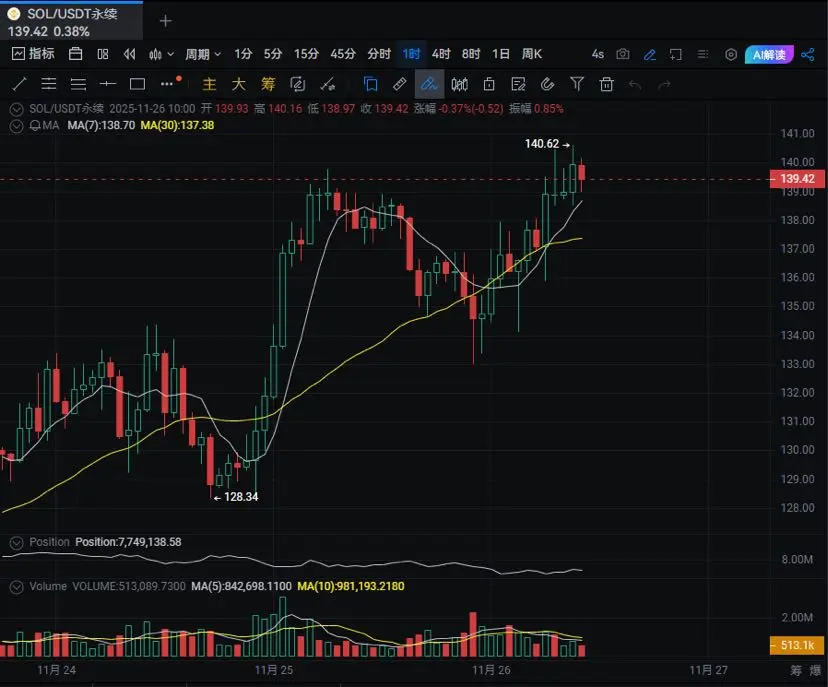
Task: Delete drawings with trash icon
Action: (607, 84)
